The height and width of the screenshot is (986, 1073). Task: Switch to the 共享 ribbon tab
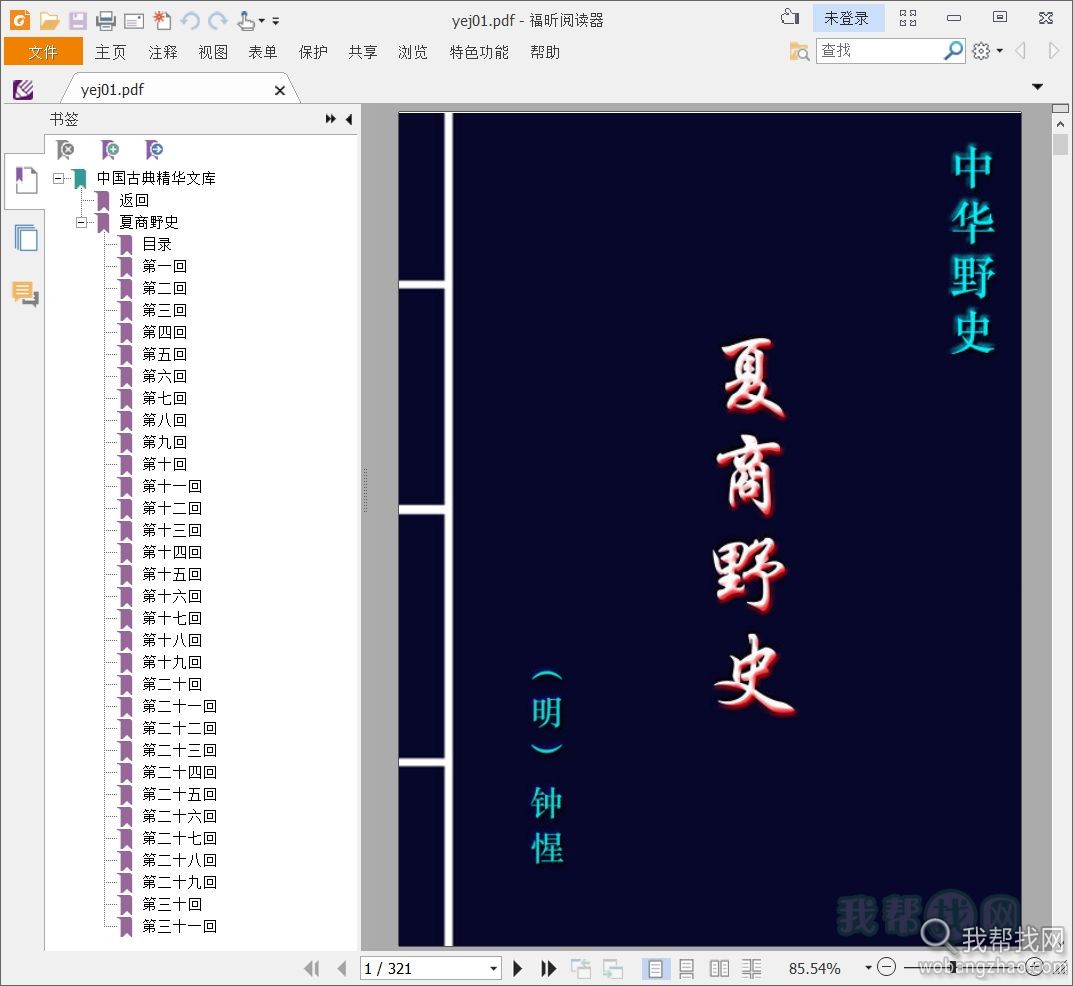tap(363, 52)
